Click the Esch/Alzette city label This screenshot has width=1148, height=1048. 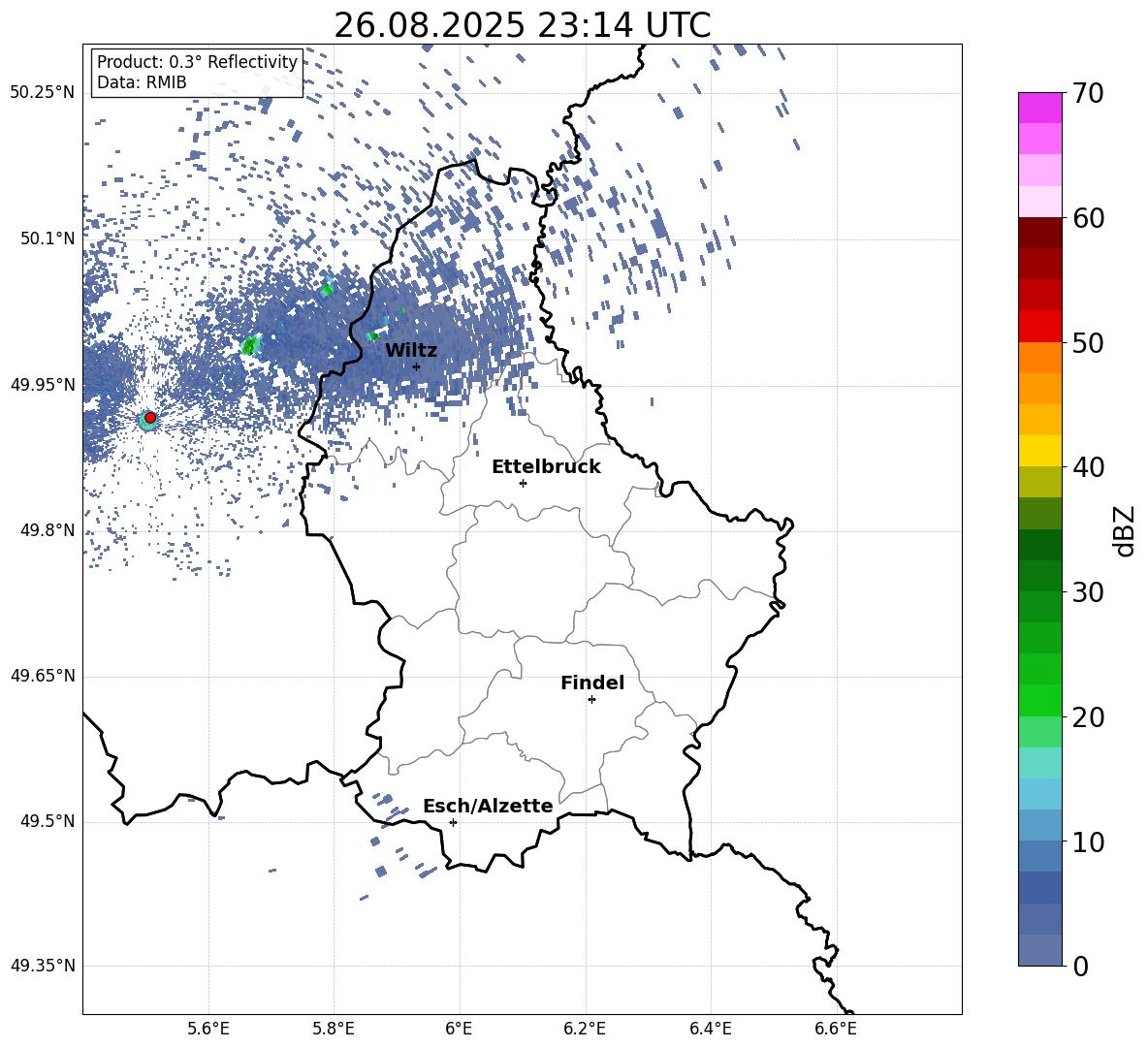point(488,806)
